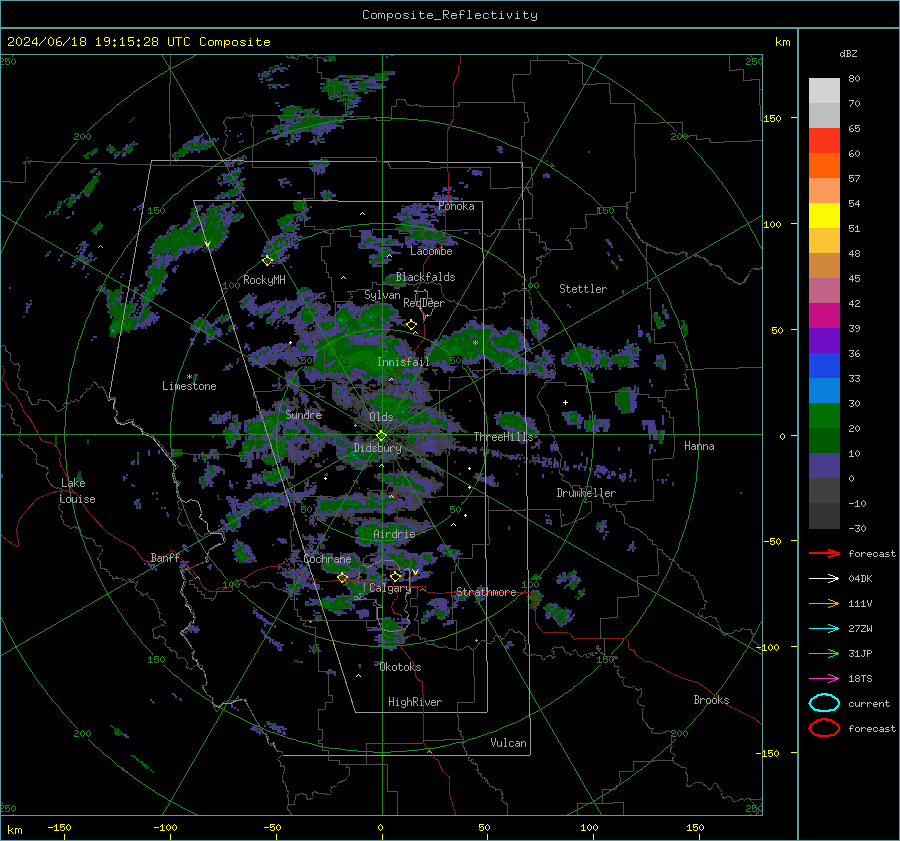Click the white 04DK arrow icon
The height and width of the screenshot is (841, 900).
tap(824, 579)
